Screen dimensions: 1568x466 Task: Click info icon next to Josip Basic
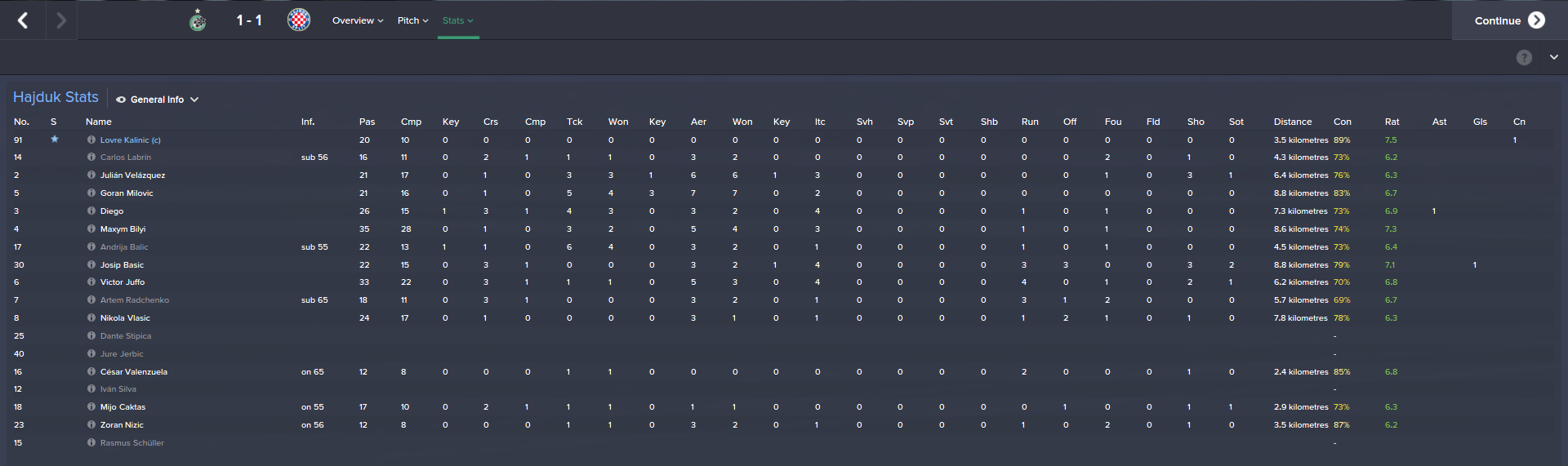click(91, 265)
